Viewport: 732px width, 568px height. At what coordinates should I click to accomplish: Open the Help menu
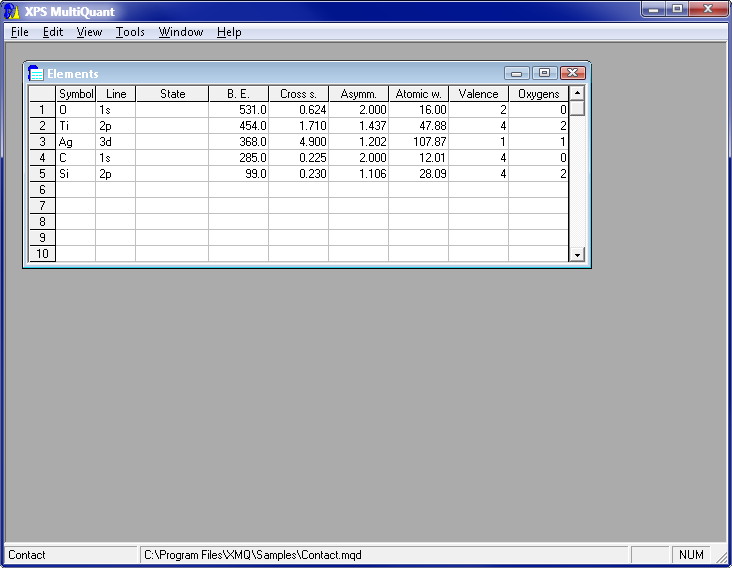click(x=229, y=32)
